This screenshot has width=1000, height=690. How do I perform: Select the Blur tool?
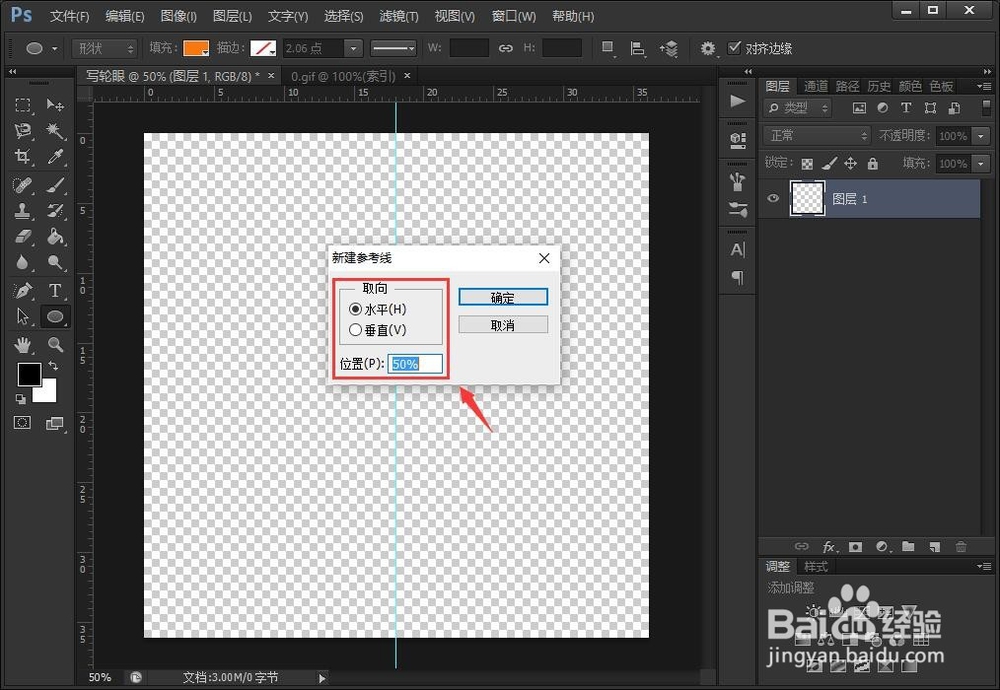pyautogui.click(x=23, y=263)
